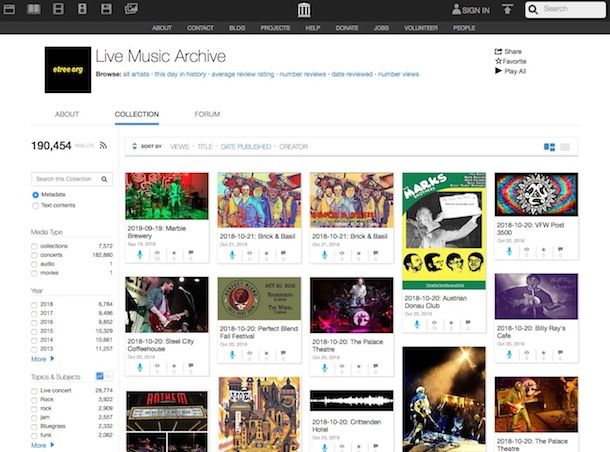Click the Favorite star icon
The image size is (610, 452).
(x=498, y=61)
